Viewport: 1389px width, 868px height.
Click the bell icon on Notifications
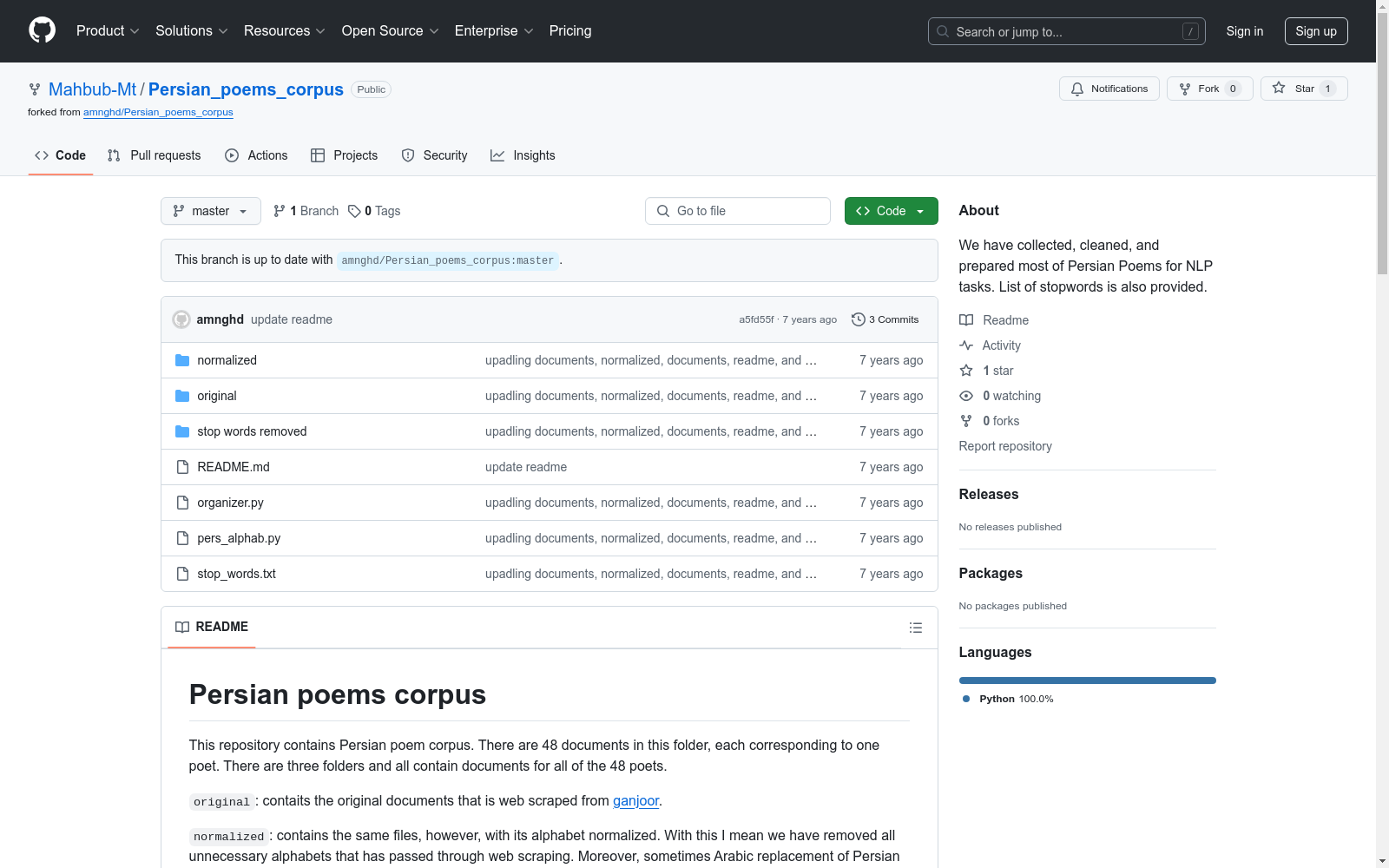[1077, 89]
